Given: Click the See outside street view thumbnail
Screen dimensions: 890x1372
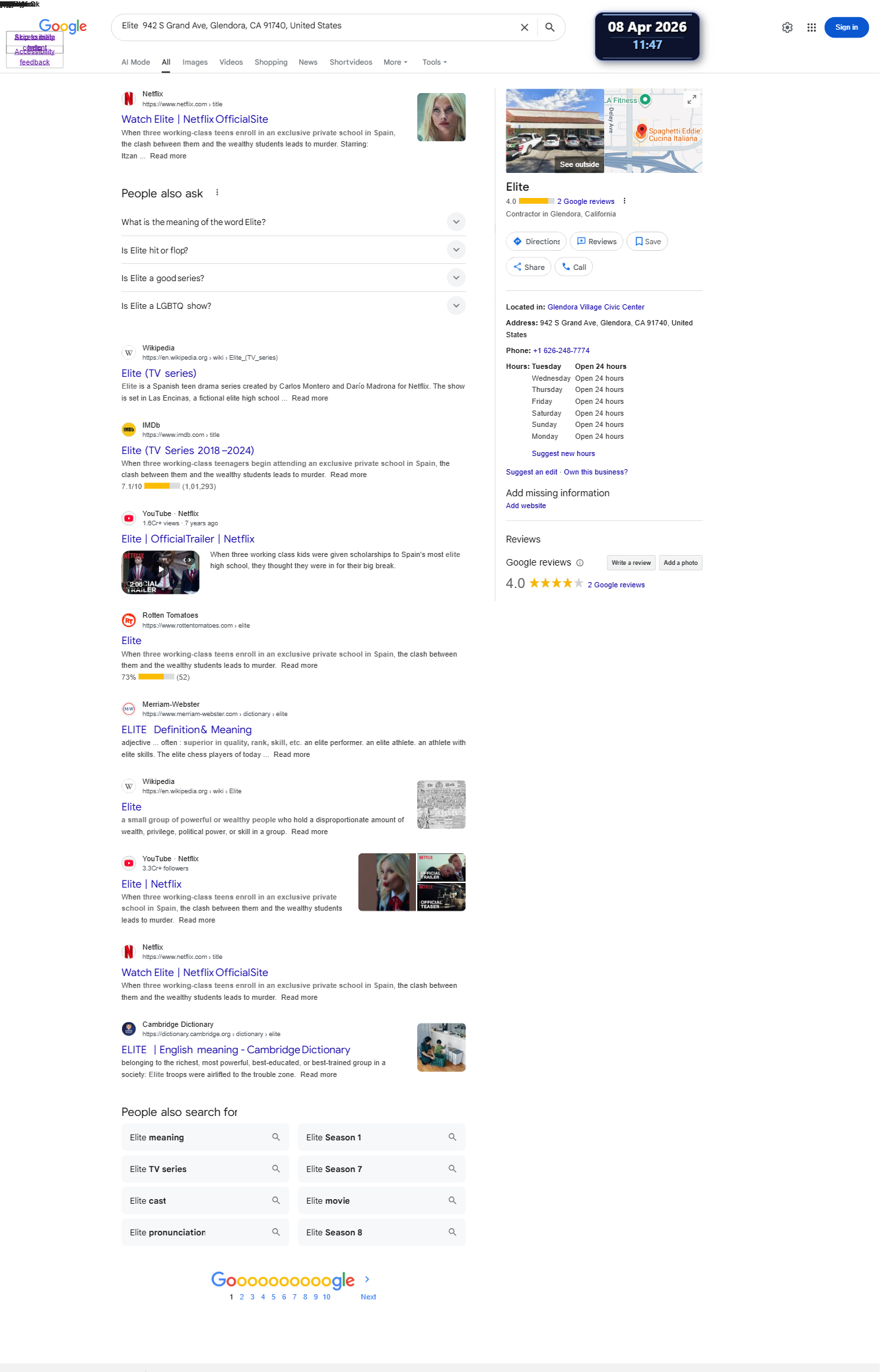Looking at the screenshot, I should 555,131.
